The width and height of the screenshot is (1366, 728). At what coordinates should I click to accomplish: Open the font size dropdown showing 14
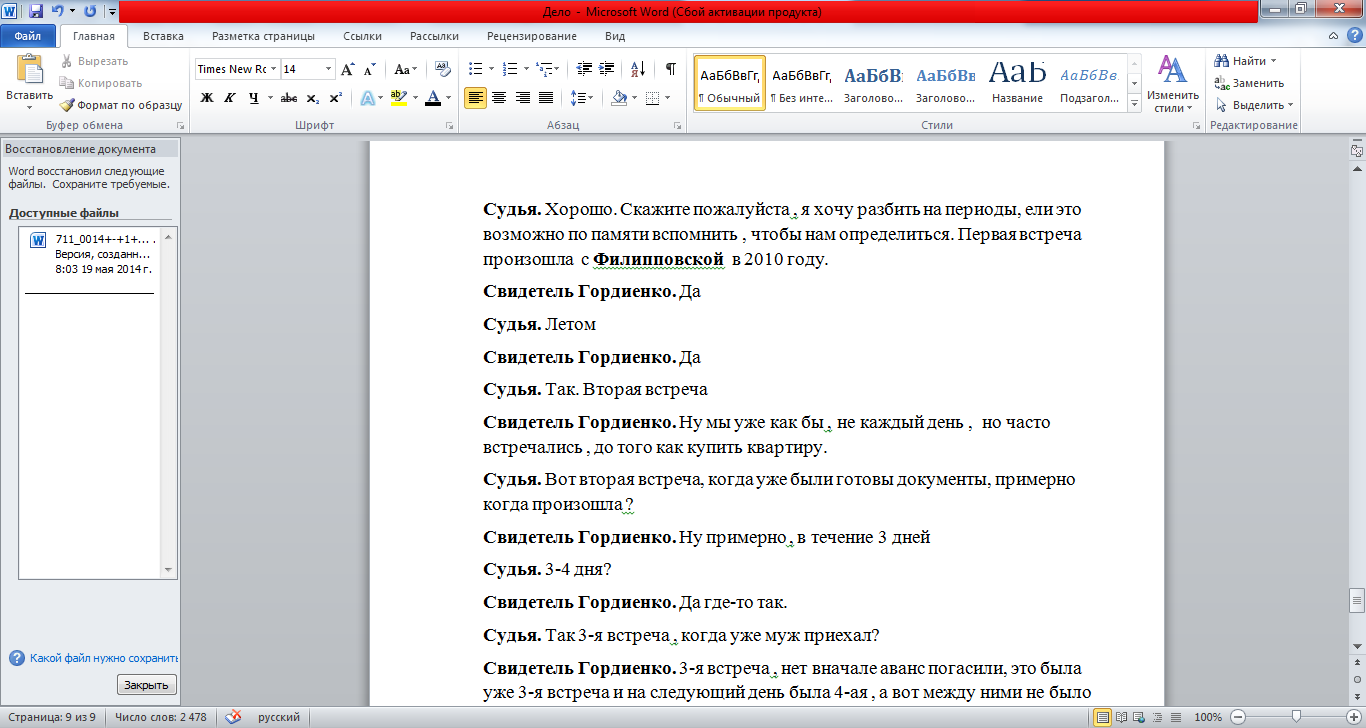[x=328, y=69]
